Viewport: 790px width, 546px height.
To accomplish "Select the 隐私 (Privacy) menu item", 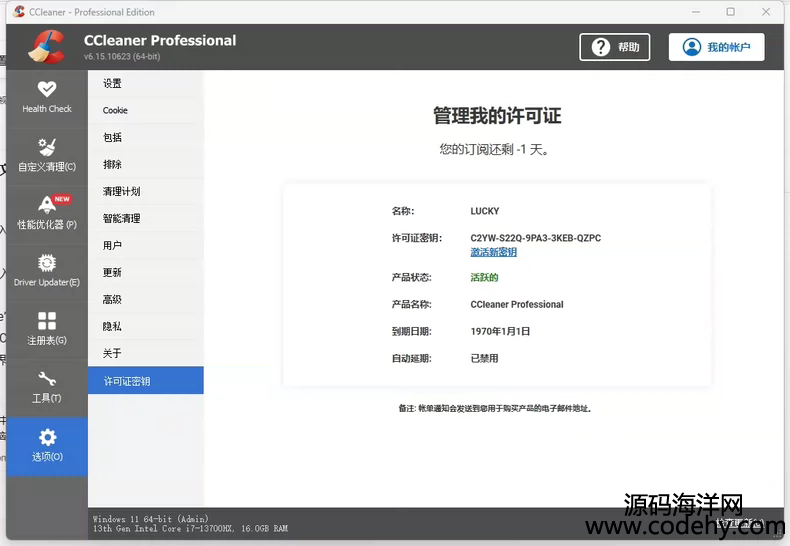I will (146, 326).
